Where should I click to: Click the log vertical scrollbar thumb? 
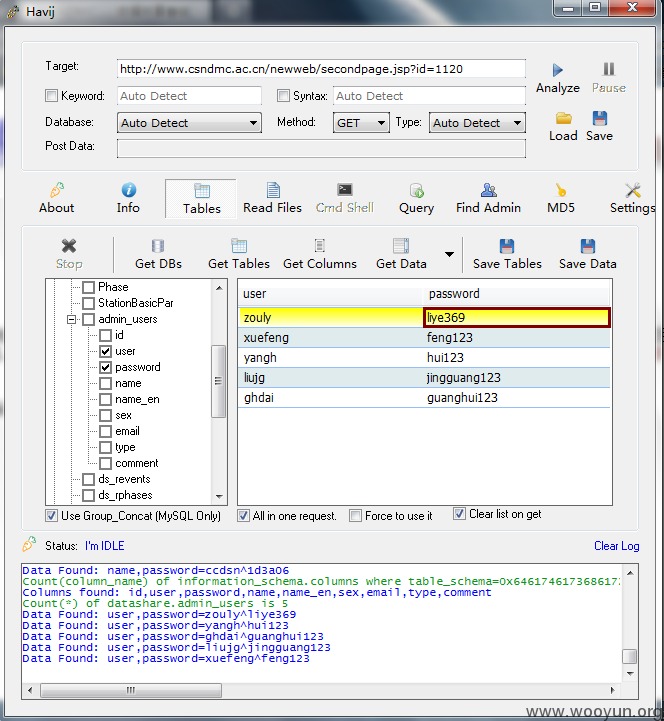tap(630, 656)
